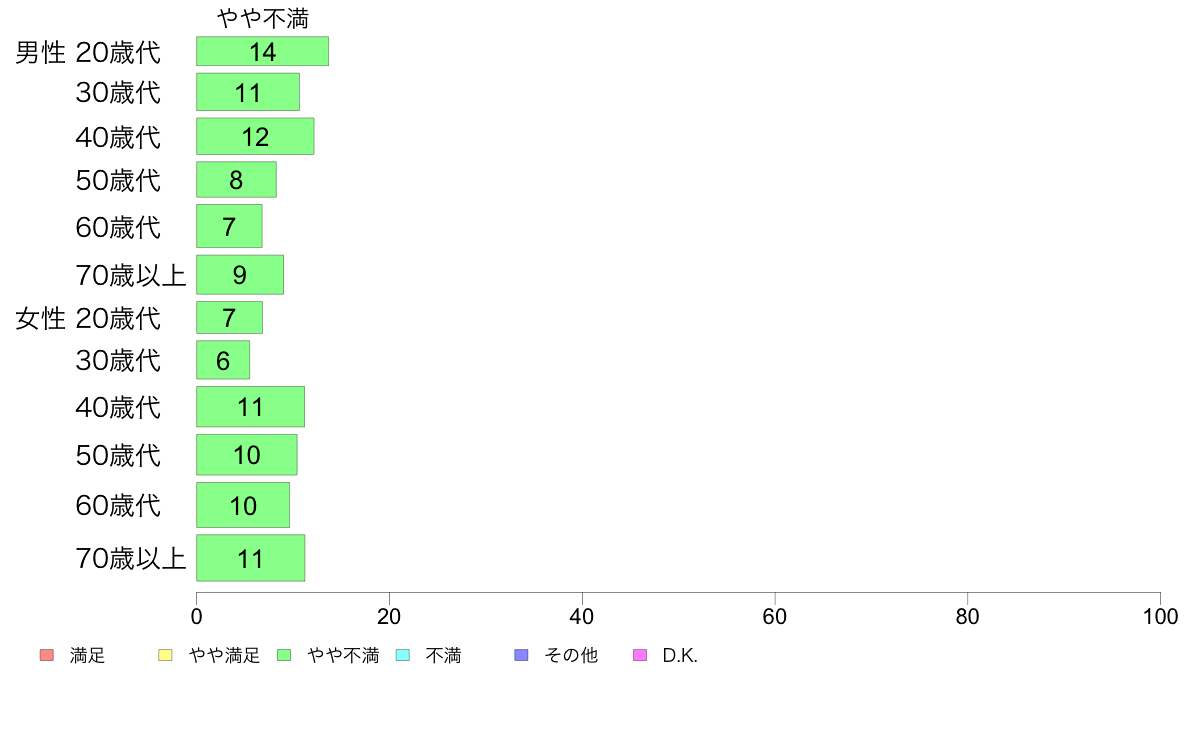This screenshot has width=1188, height=736.
Task: Click the やや不満 column header above bars
Action: [263, 18]
